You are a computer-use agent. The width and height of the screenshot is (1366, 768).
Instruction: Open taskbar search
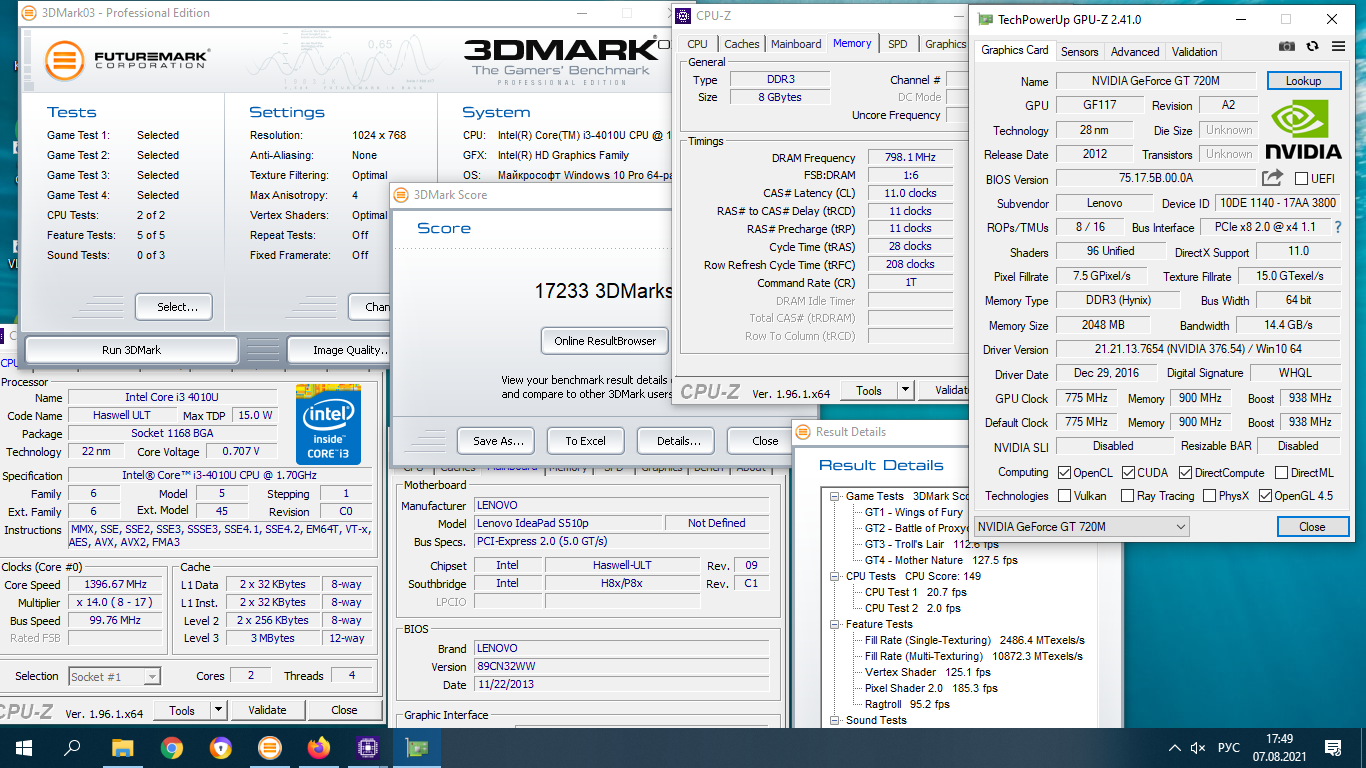(72, 747)
